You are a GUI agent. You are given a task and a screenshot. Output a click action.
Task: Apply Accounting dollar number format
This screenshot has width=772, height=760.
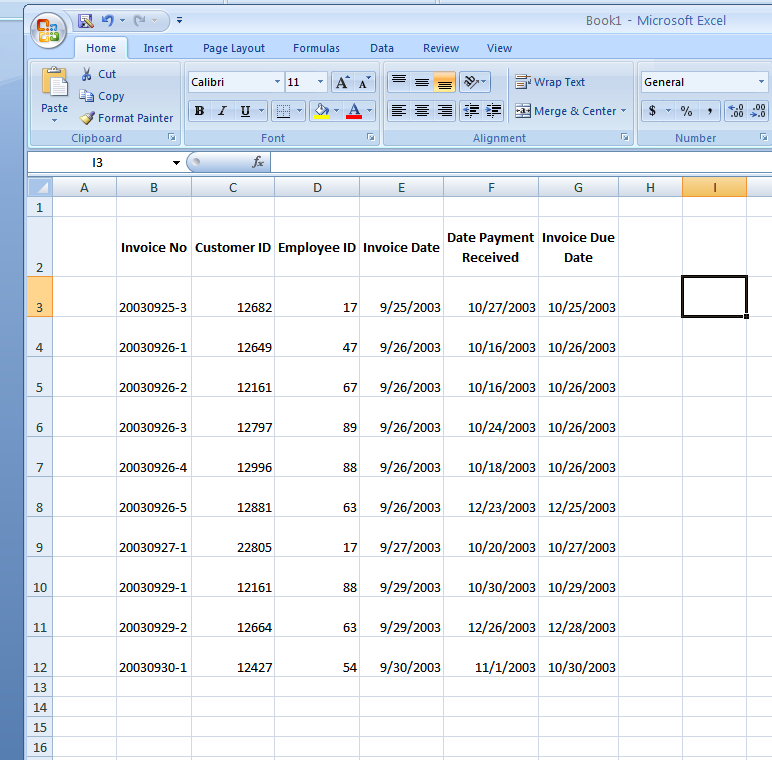tap(652, 111)
